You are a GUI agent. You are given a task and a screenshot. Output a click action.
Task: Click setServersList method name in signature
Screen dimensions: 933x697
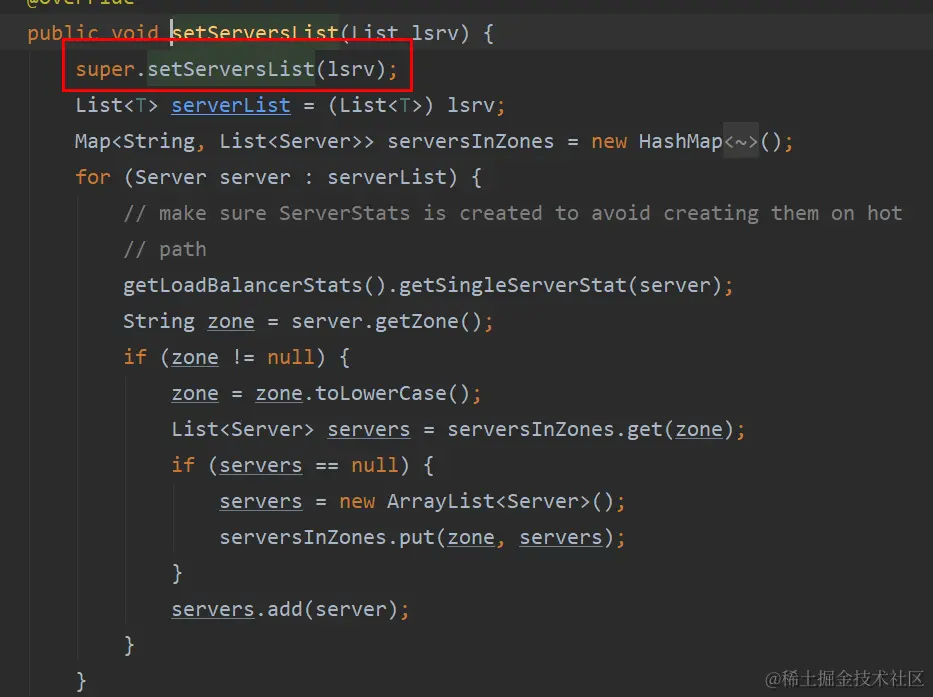pos(255,33)
